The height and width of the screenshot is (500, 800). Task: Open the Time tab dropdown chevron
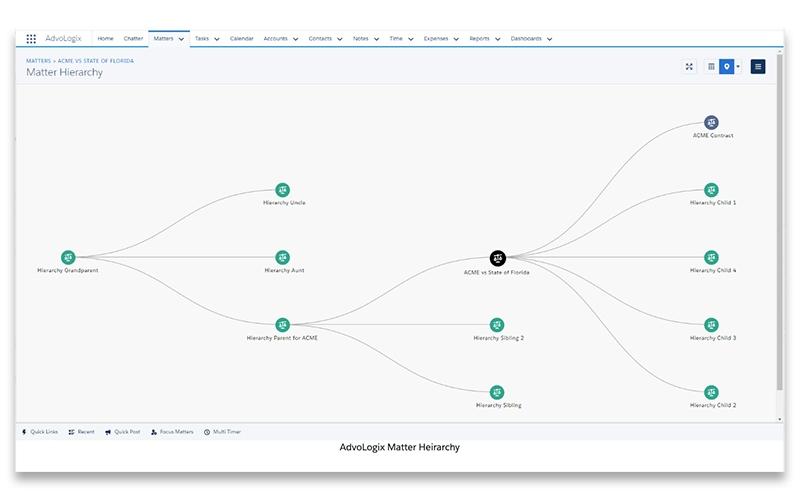[x=411, y=39]
